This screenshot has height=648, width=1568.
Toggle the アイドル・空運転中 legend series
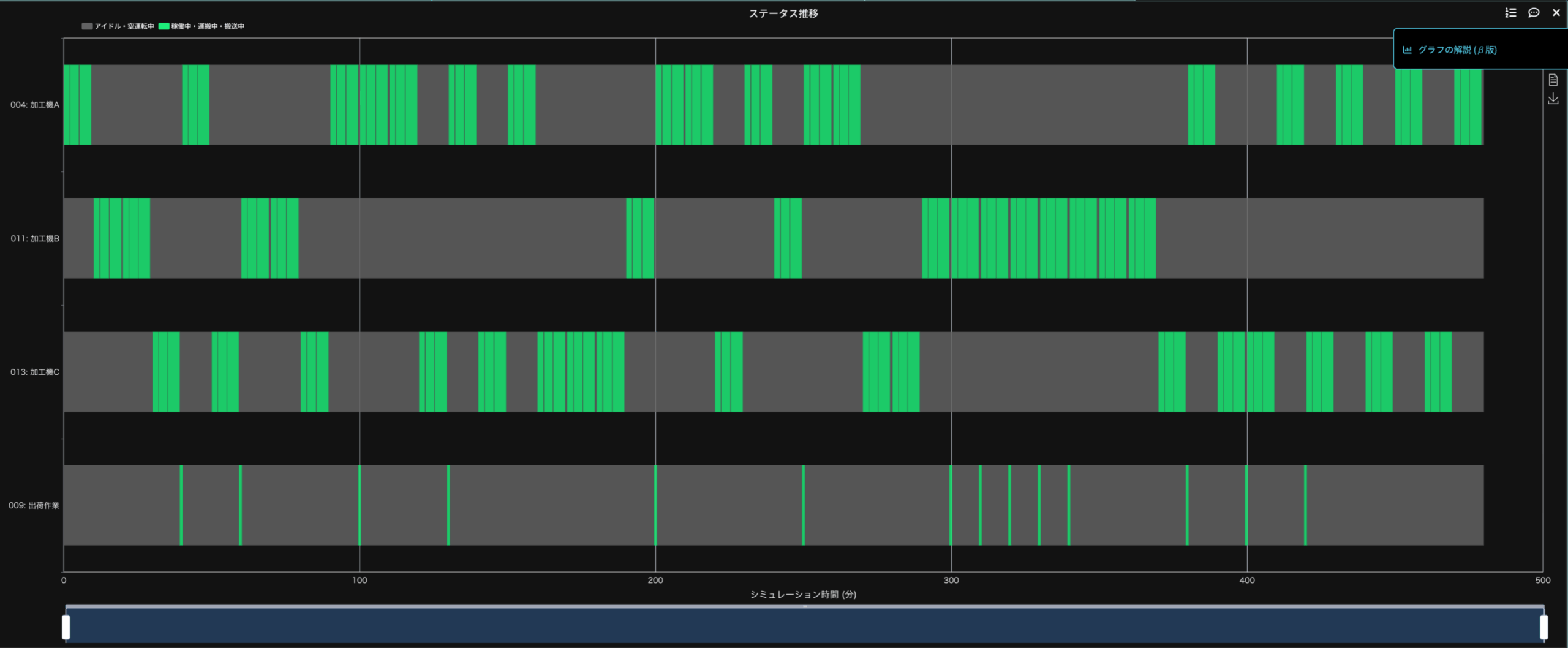coord(118,26)
